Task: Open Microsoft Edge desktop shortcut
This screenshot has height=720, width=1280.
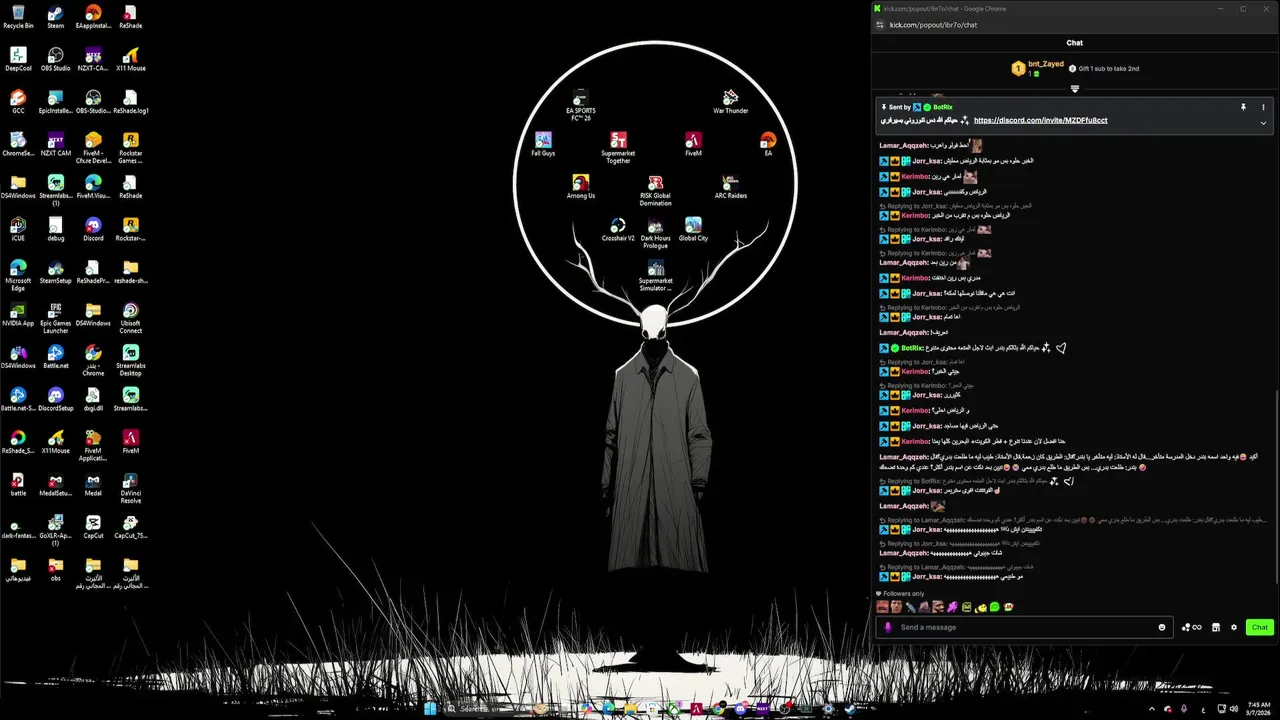Action: pyautogui.click(x=18, y=275)
